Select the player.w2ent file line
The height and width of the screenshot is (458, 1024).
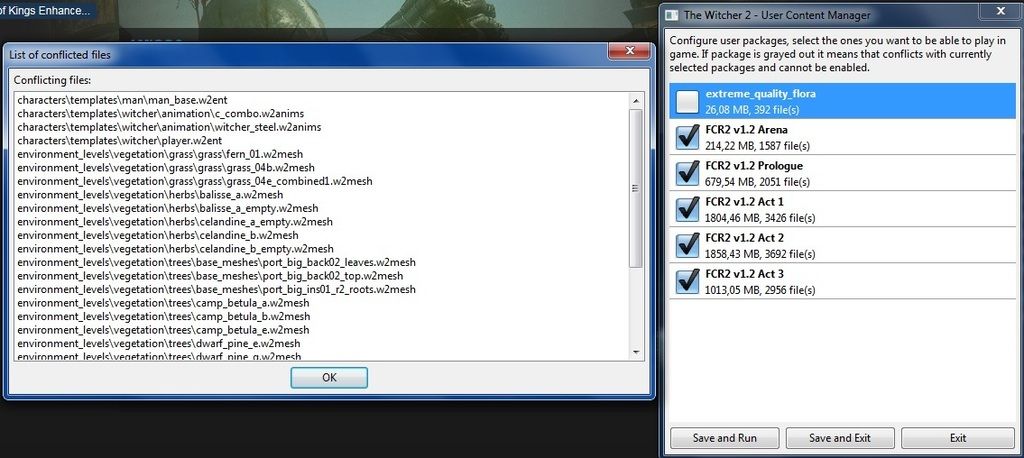point(120,140)
